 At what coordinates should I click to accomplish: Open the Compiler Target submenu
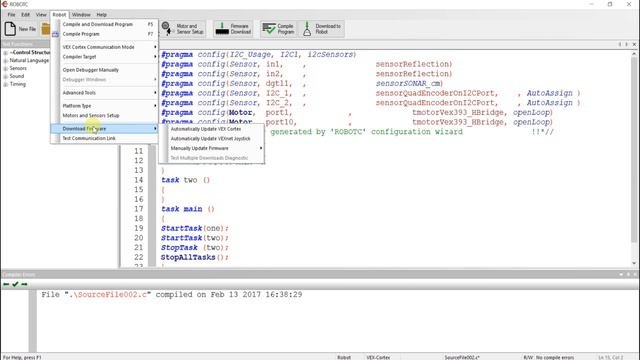tap(104, 57)
